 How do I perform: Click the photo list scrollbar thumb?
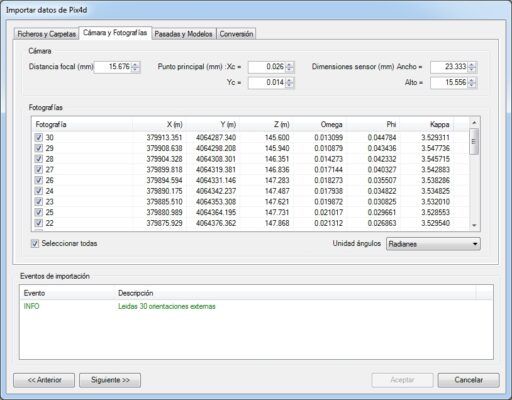coord(474,142)
